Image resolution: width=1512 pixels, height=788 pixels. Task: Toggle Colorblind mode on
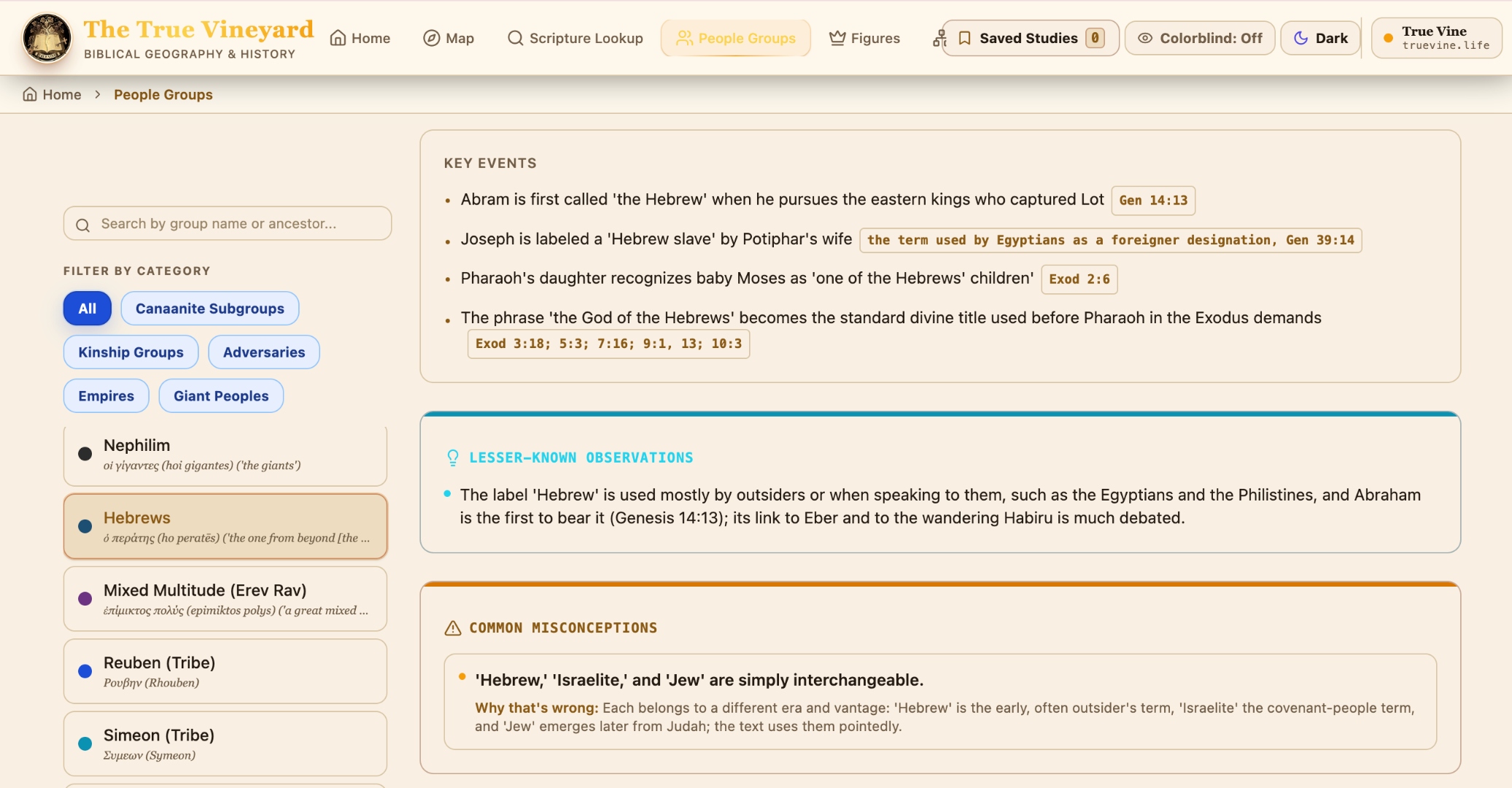tap(1200, 38)
